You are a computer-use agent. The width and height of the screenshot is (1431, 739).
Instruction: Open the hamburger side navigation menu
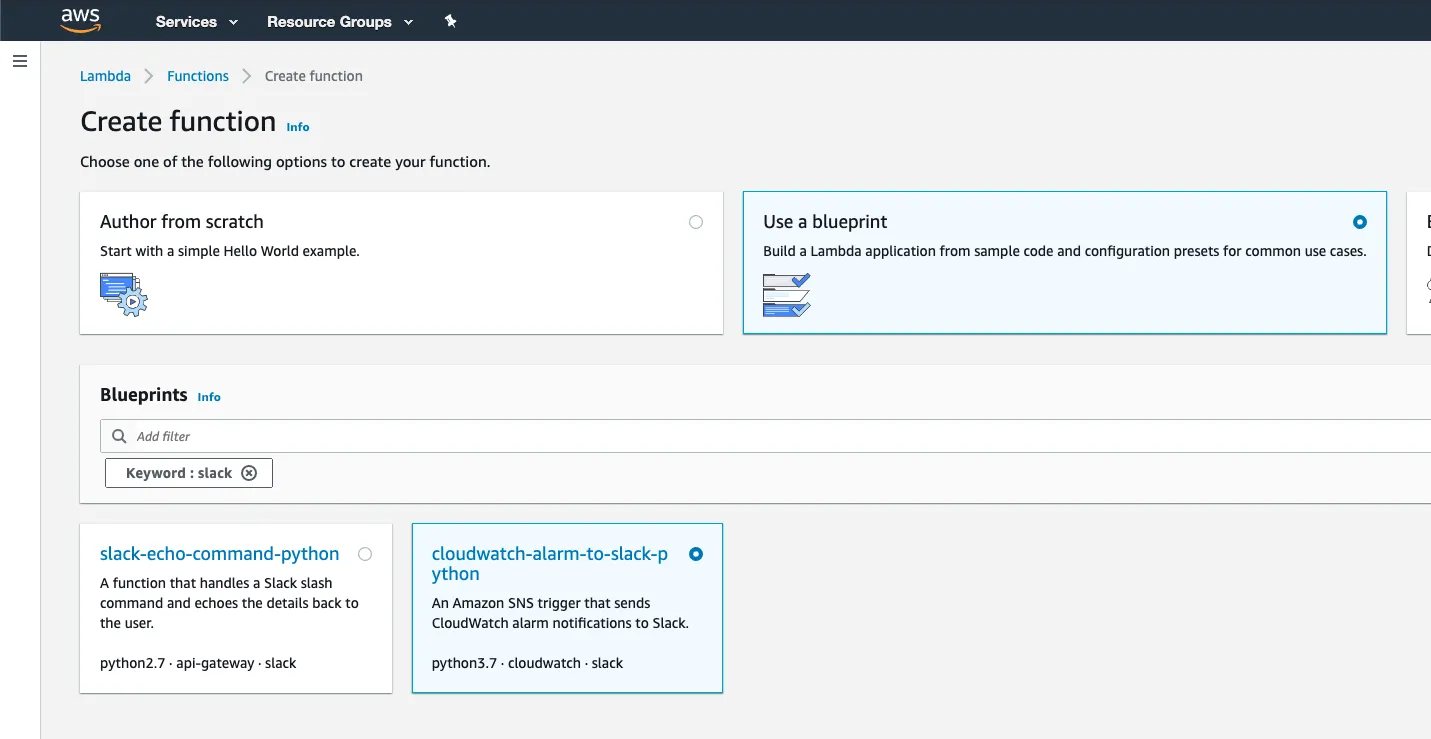19,61
